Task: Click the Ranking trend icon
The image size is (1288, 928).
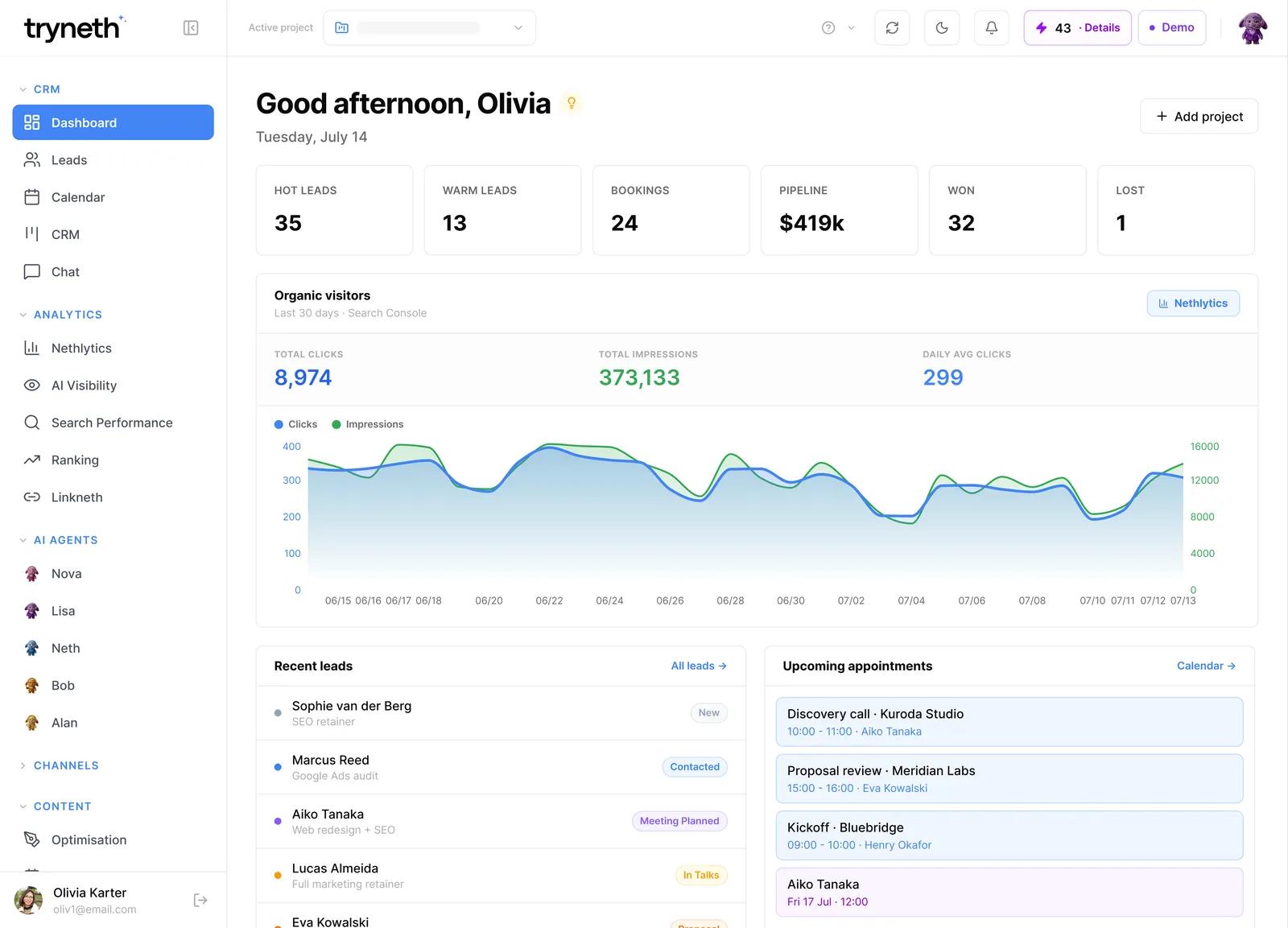Action: pos(32,460)
